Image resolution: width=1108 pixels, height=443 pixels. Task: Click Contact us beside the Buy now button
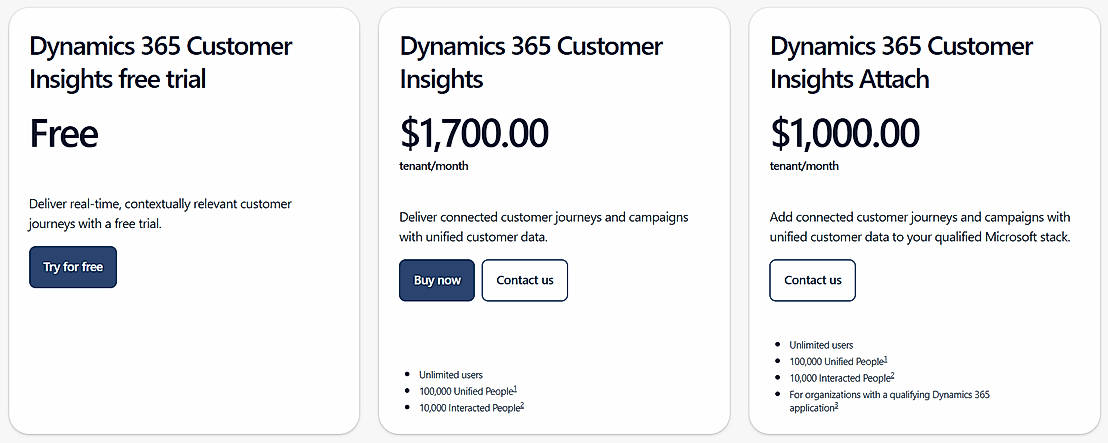click(524, 280)
